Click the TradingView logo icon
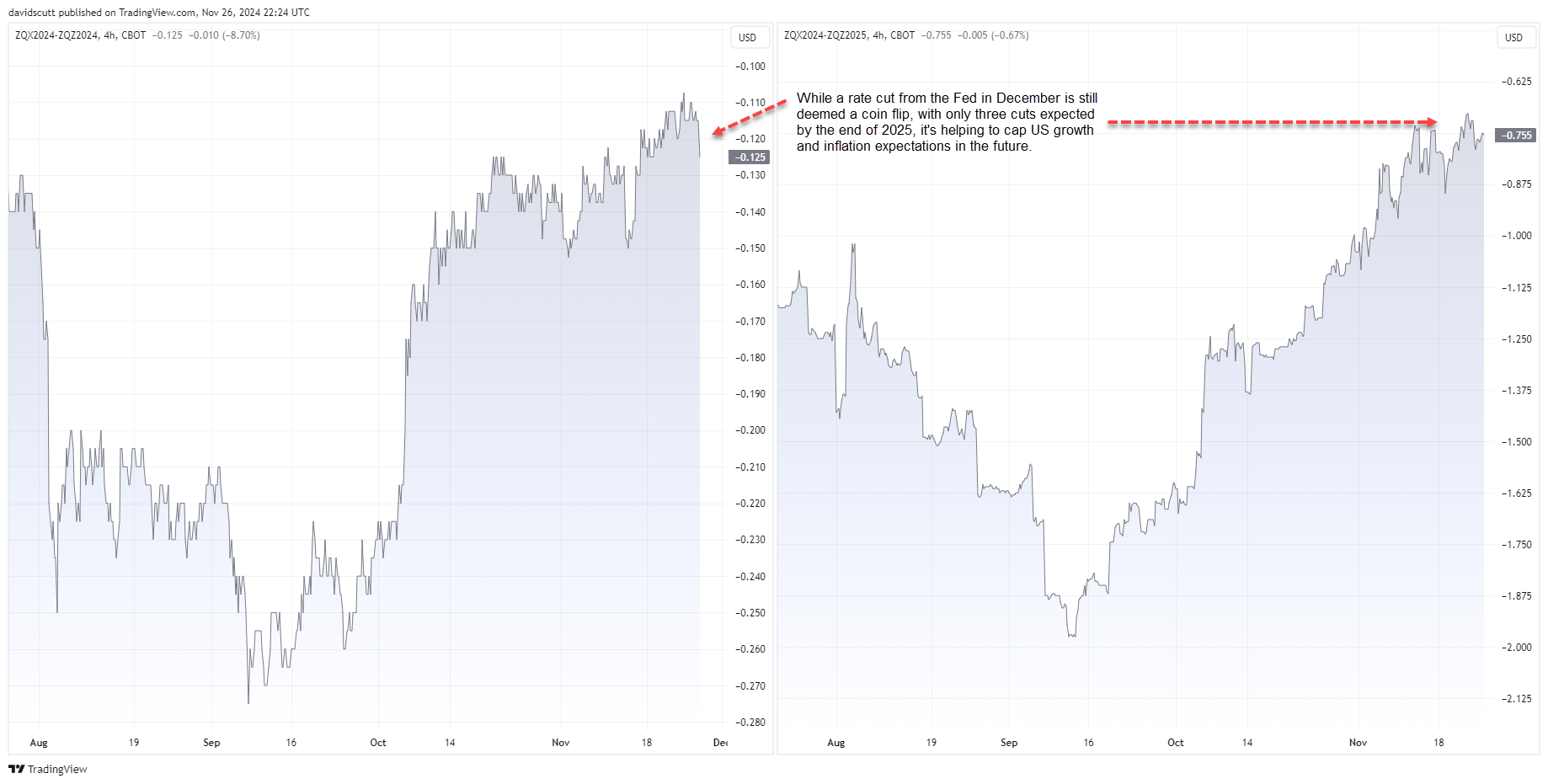This screenshot has width=1548, height=784. point(16,769)
